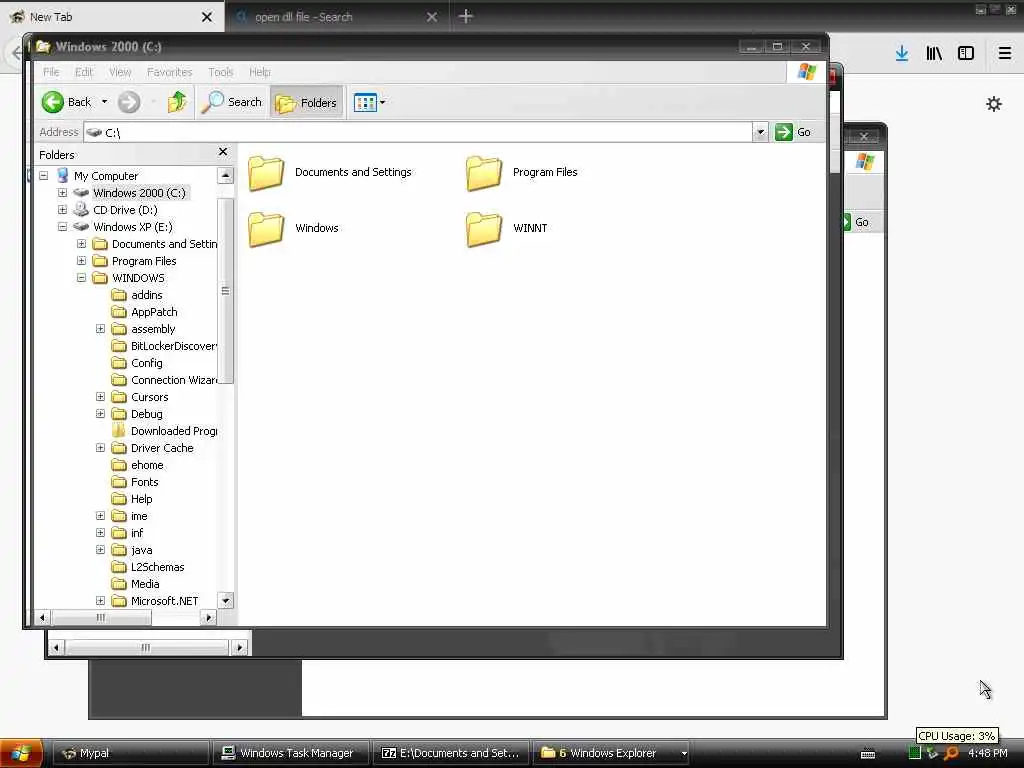1024x768 pixels.
Task: Click the green Back arrow button
Action: [53, 102]
